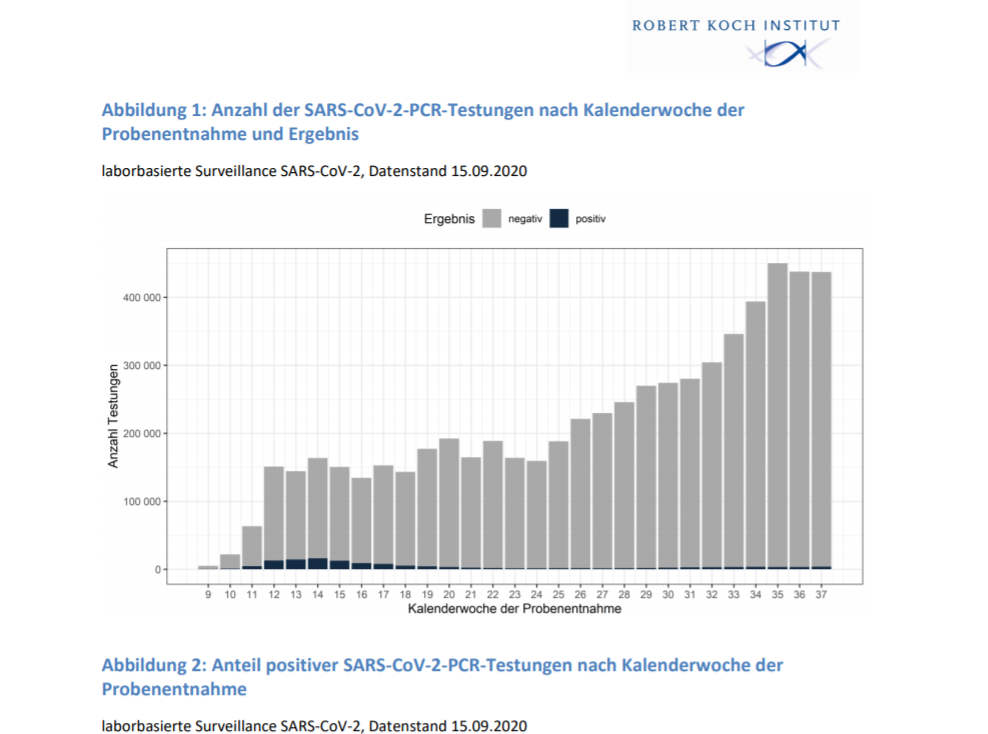
Task: Click the 400 000 y-axis label
Action: pyautogui.click(x=133, y=298)
